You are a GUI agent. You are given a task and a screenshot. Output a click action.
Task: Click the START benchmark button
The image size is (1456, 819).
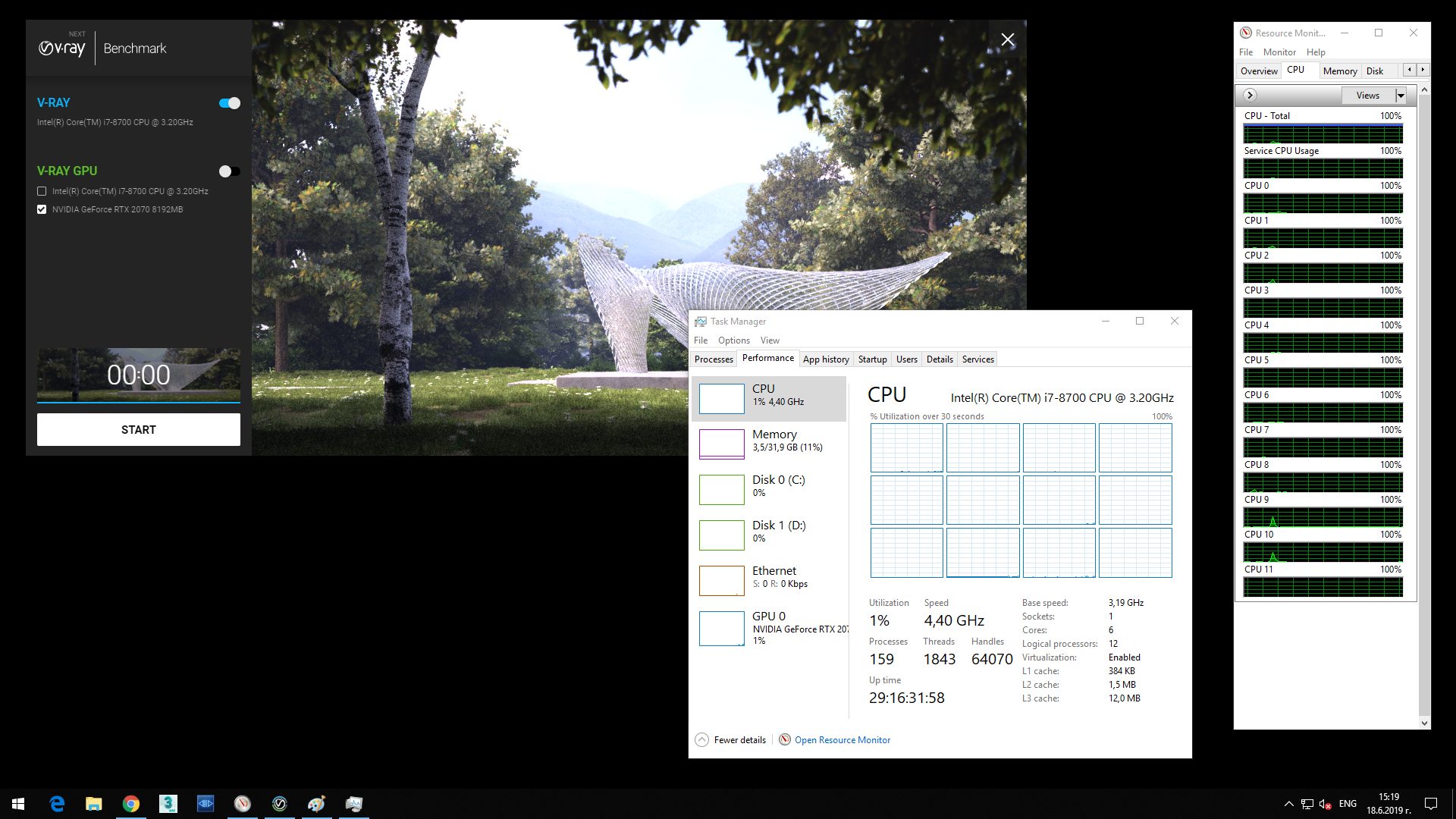(139, 429)
